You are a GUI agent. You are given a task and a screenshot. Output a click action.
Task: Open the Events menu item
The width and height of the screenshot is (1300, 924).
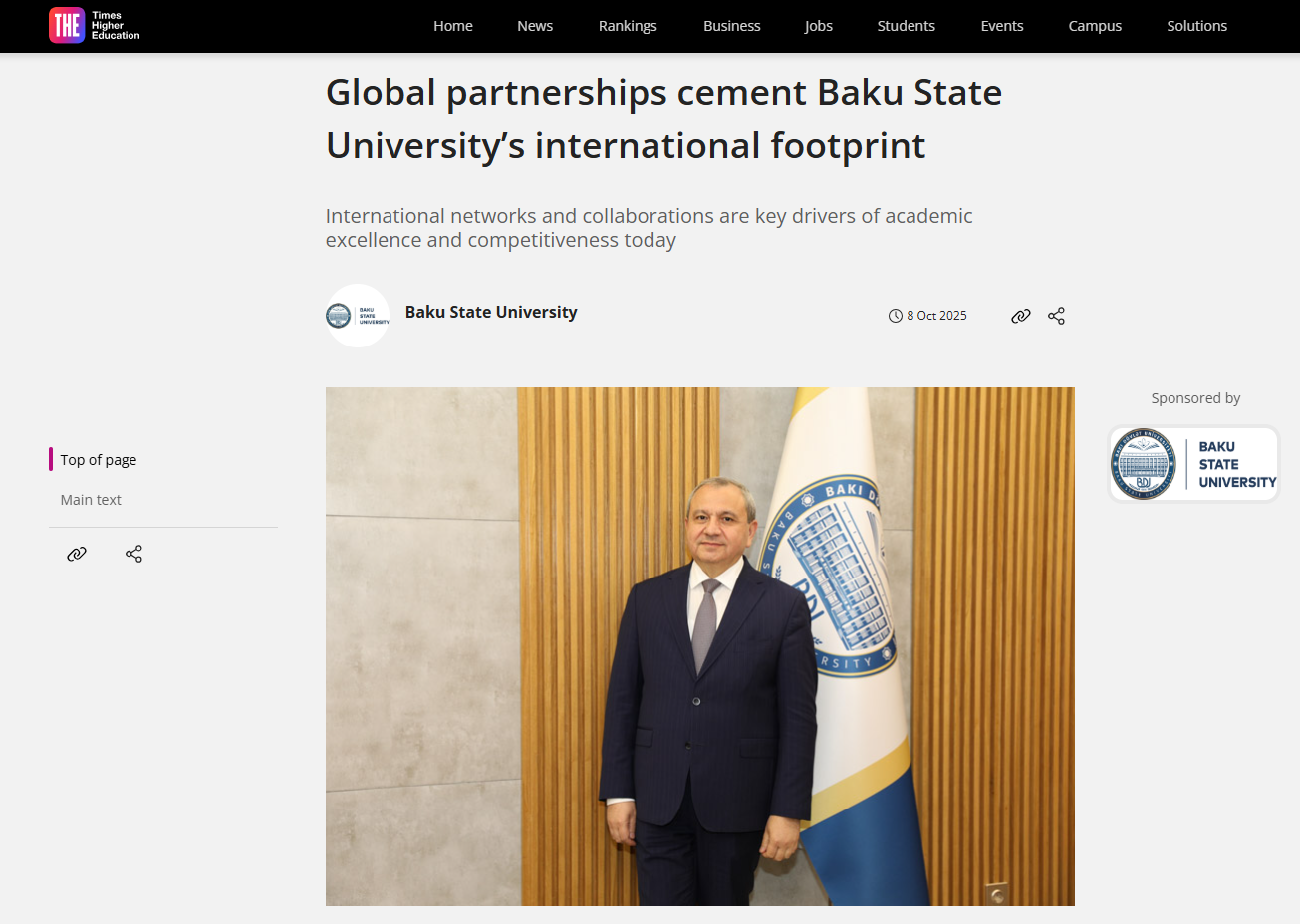(1001, 26)
